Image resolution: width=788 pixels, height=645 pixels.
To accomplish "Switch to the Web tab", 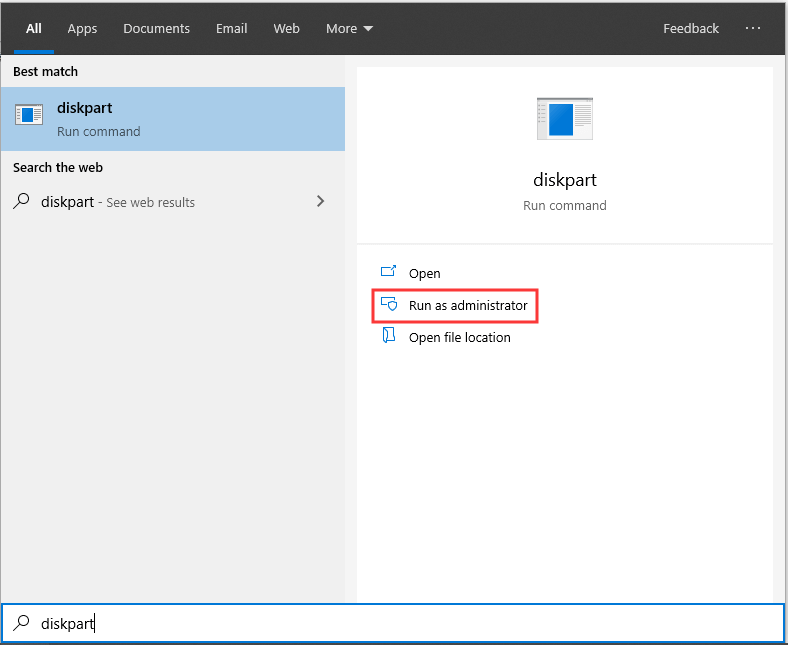I will [x=286, y=29].
